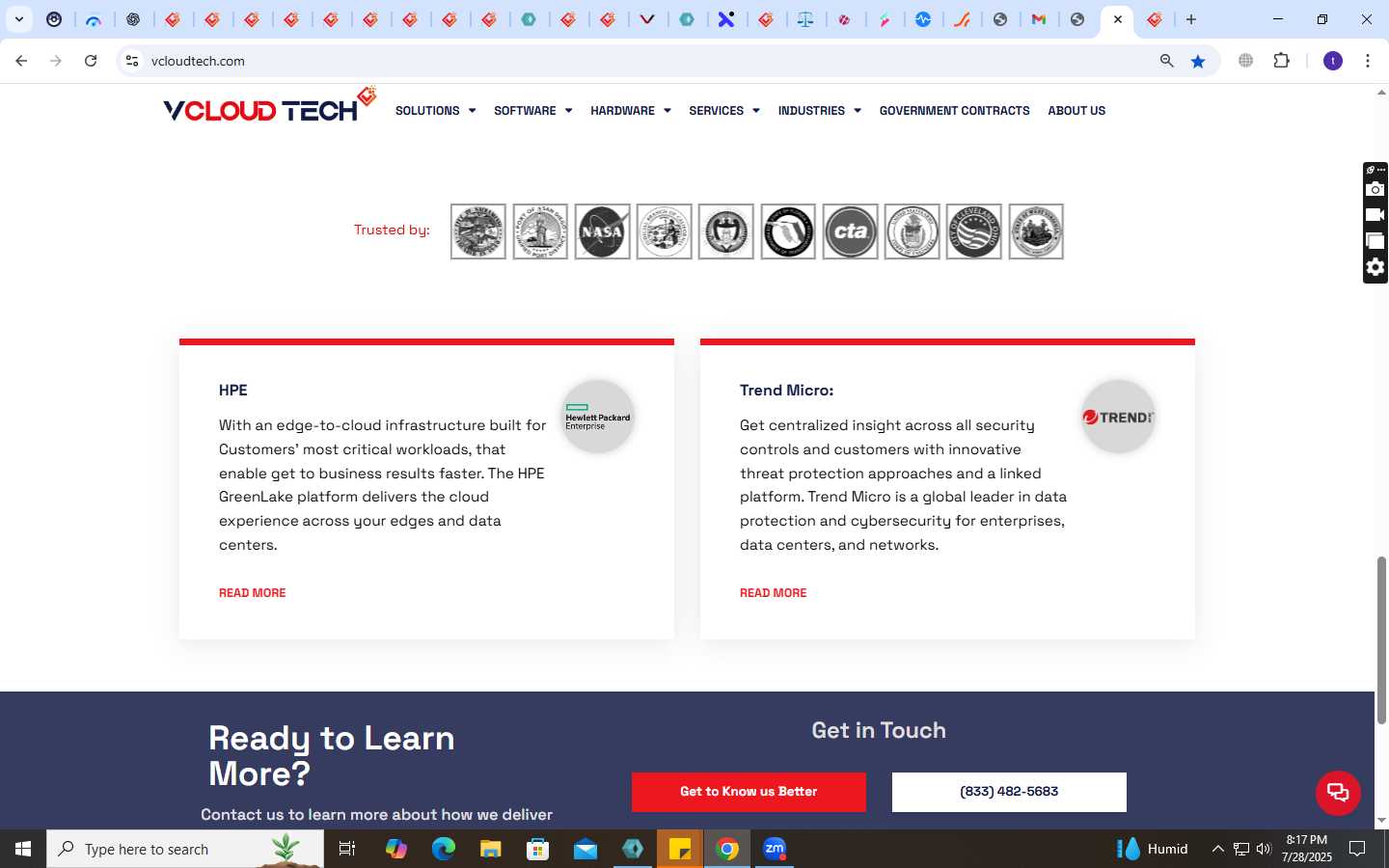Viewport: 1389px width, 868px height.
Task: Click the Hewlett Packard Enterprise logo
Action: pos(598,417)
